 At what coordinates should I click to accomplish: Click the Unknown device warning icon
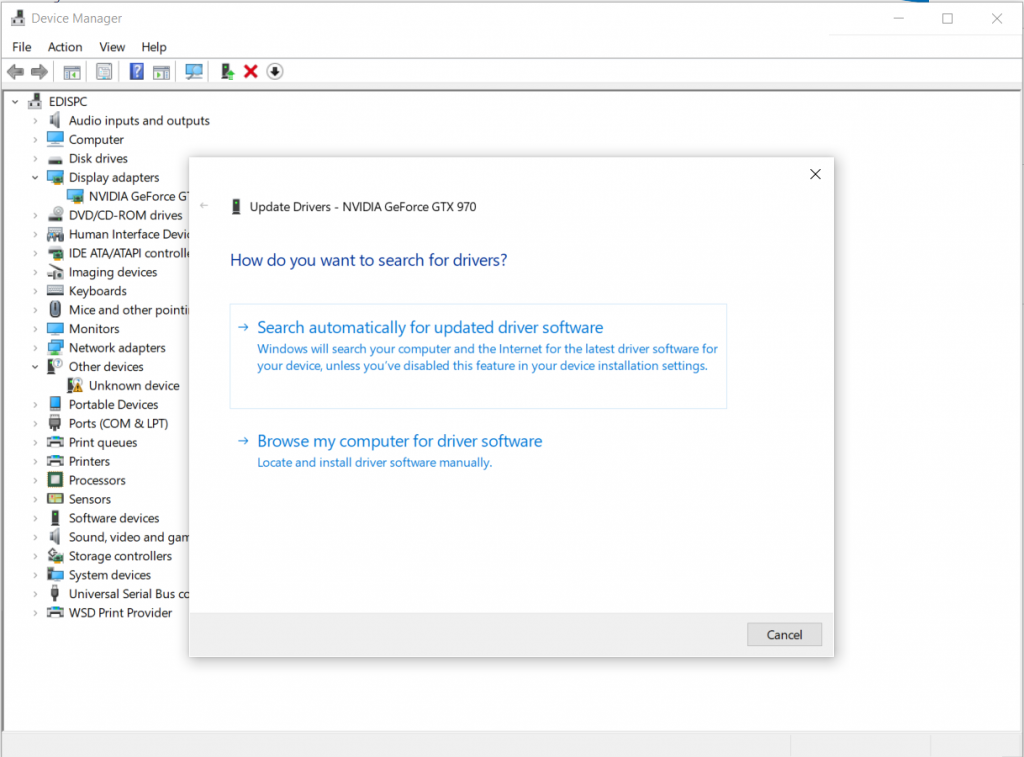click(x=76, y=385)
